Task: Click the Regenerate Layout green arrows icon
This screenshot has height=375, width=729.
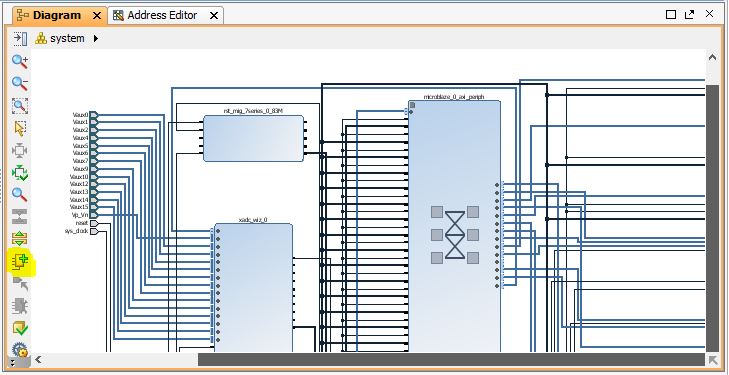Action: coord(20,173)
